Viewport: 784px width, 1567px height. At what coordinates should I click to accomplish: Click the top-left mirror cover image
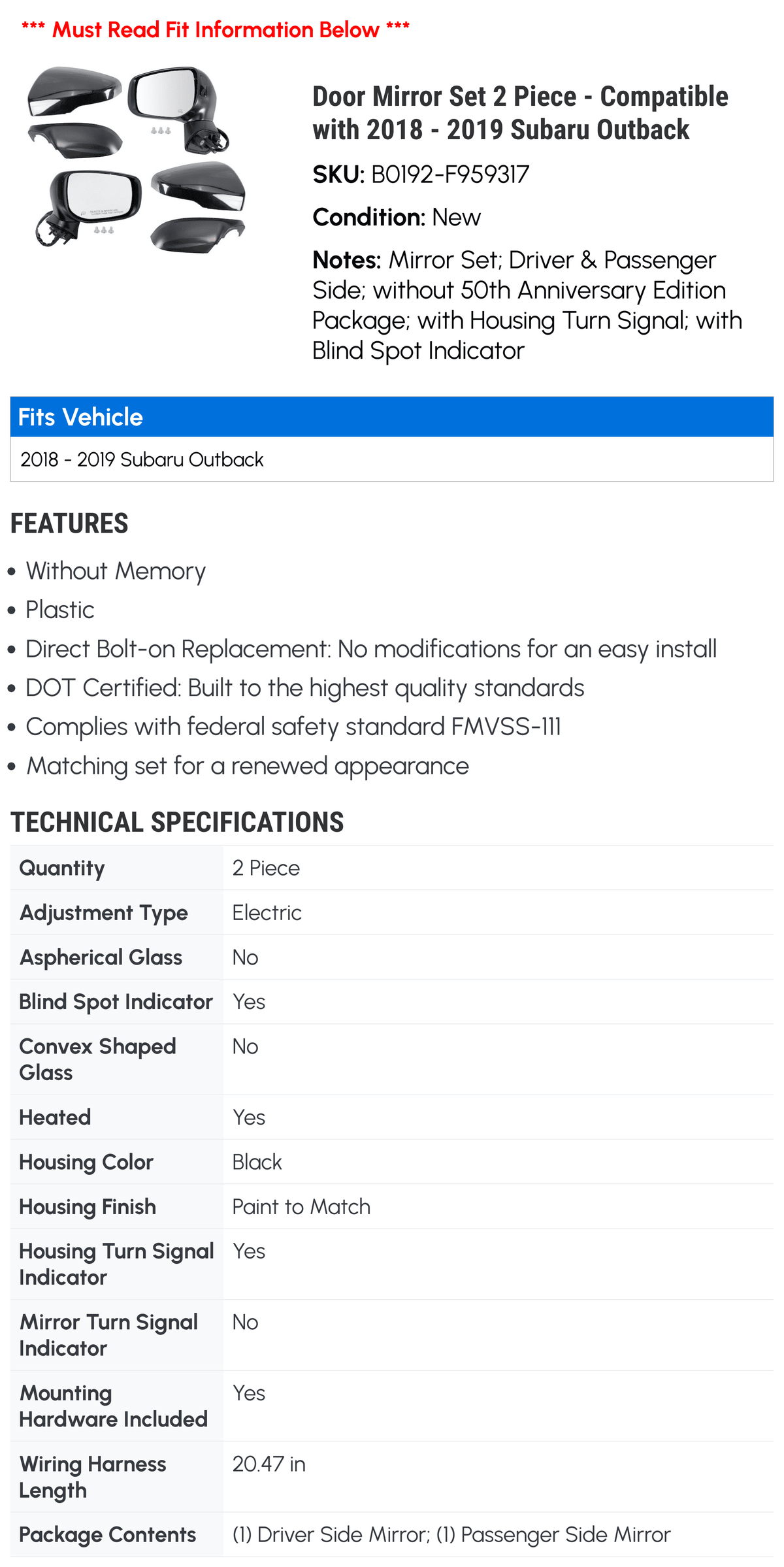click(x=74, y=91)
